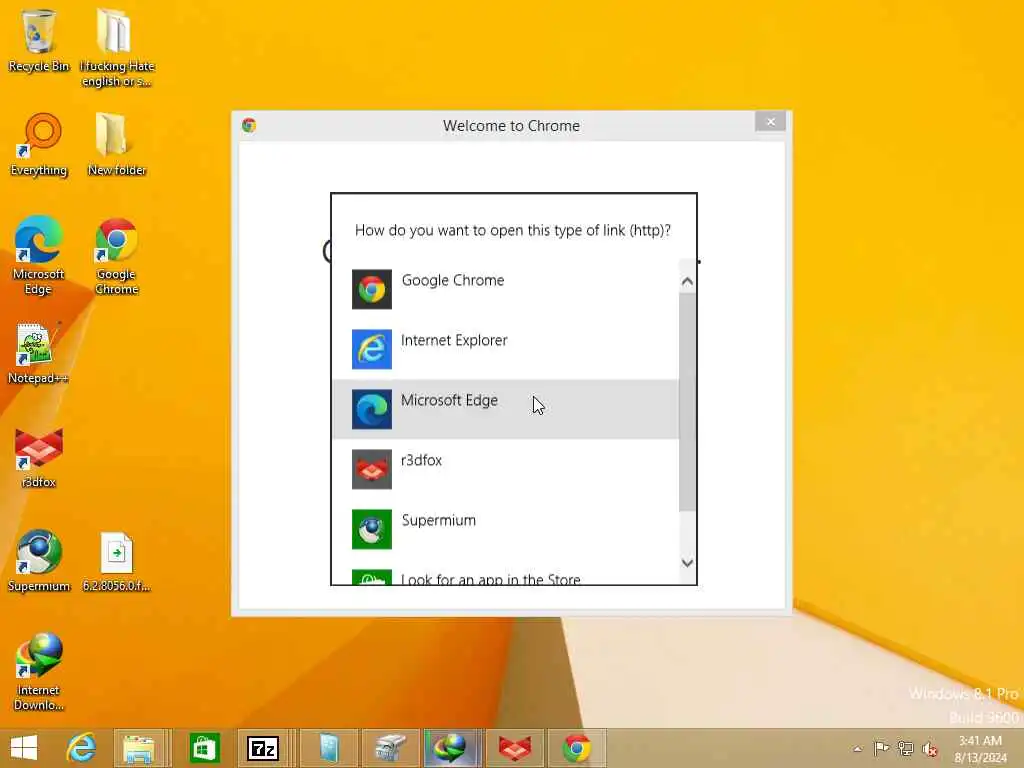Screen dimensions: 1024x768
Task: Open the Action Center flag icon
Action: click(x=881, y=748)
